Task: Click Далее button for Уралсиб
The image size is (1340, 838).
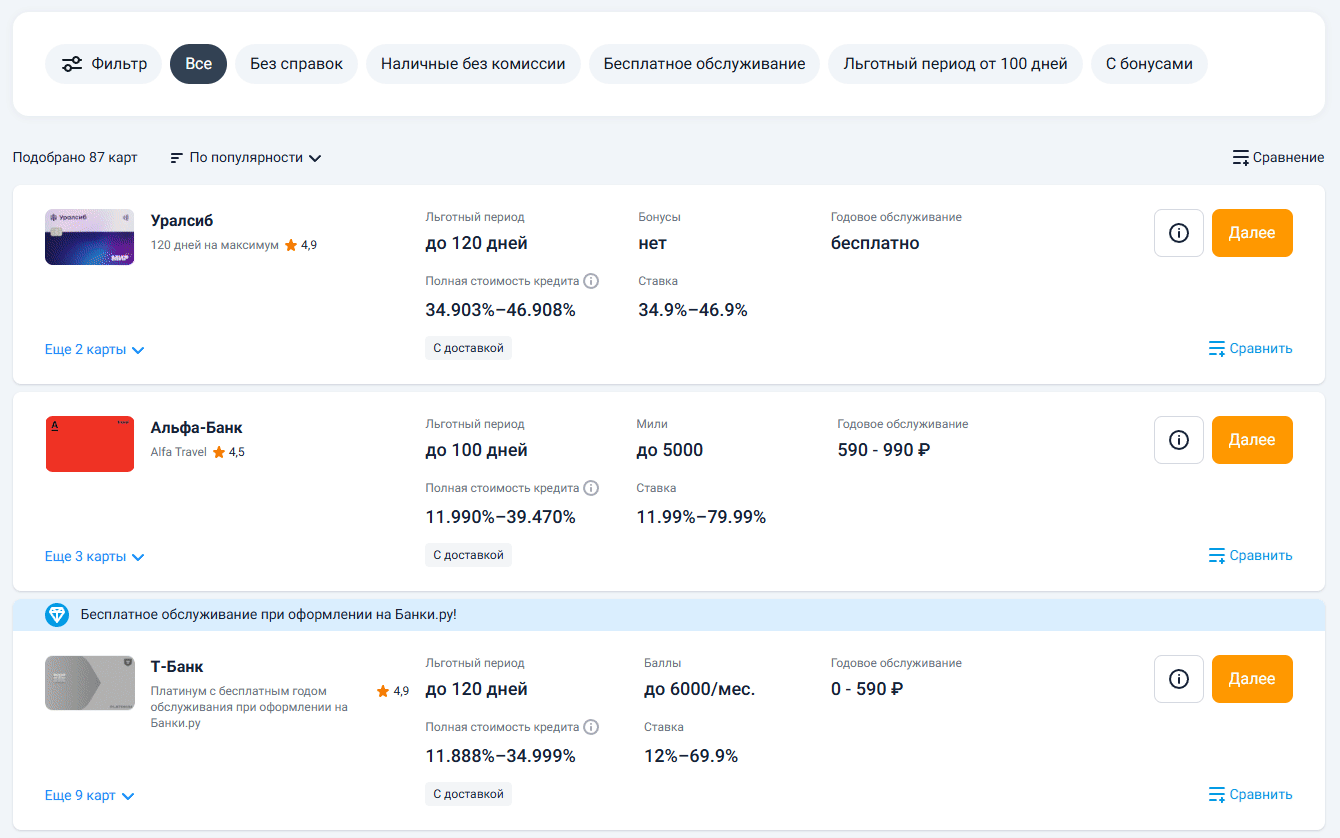Action: point(1252,233)
